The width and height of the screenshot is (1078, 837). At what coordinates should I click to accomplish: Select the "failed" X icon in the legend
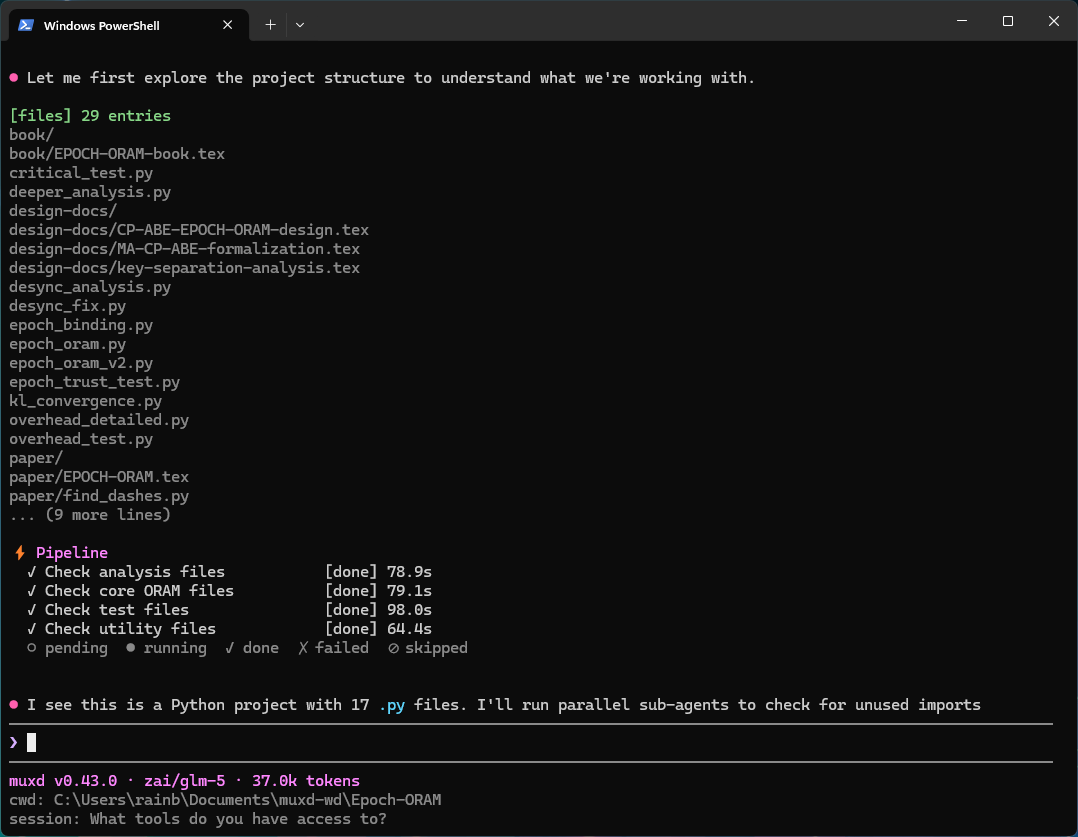tap(302, 647)
